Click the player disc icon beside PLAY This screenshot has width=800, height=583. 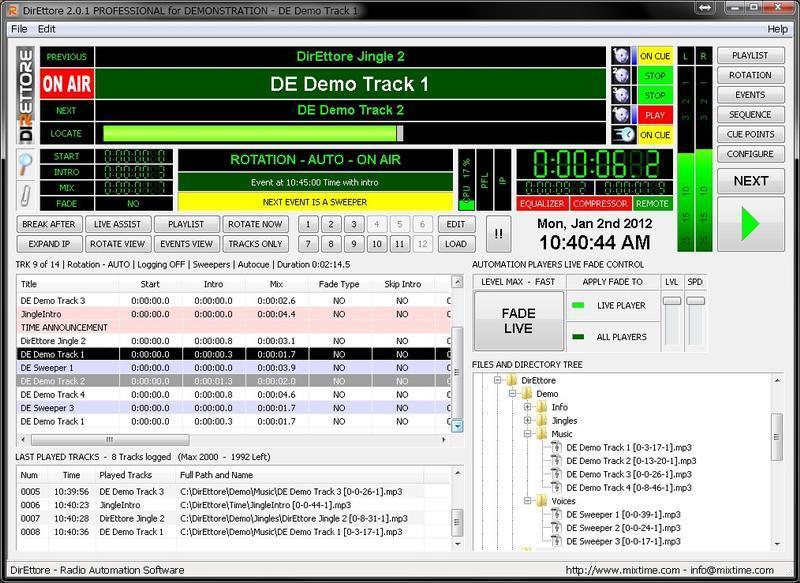621,115
